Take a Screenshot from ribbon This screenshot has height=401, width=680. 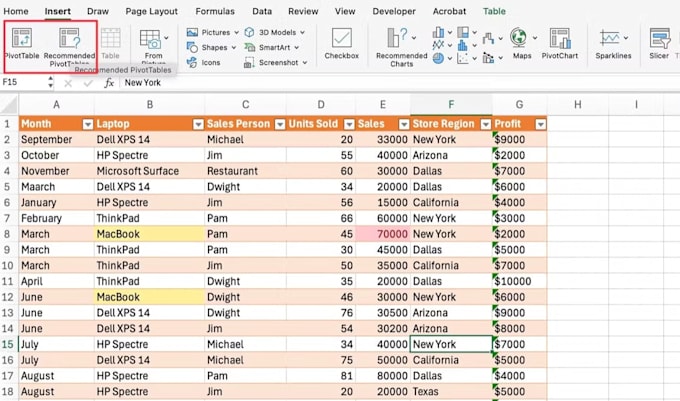271,62
